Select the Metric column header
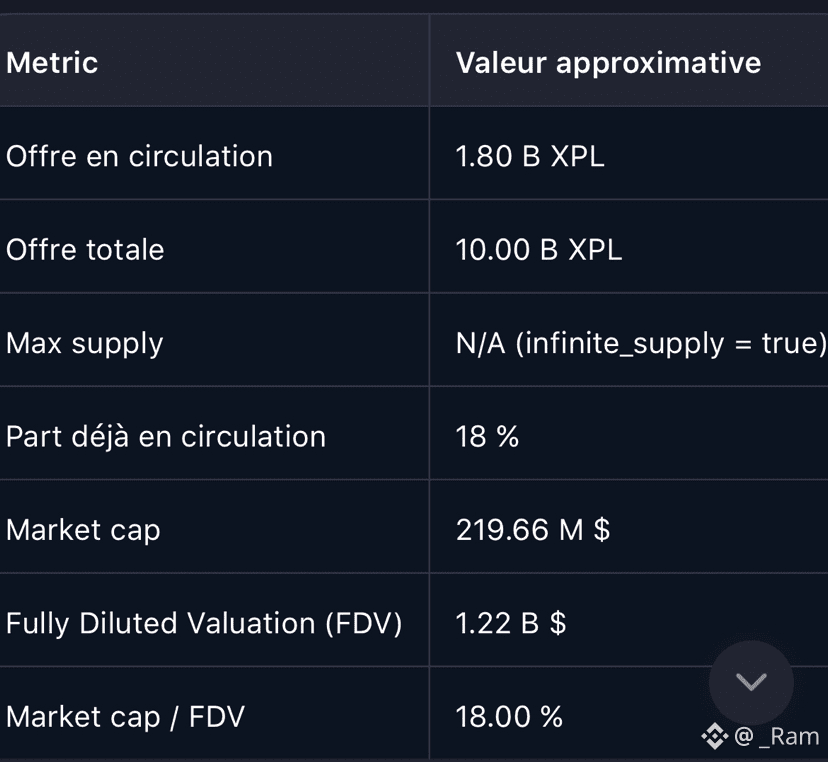This screenshot has height=762, width=828. point(52,63)
